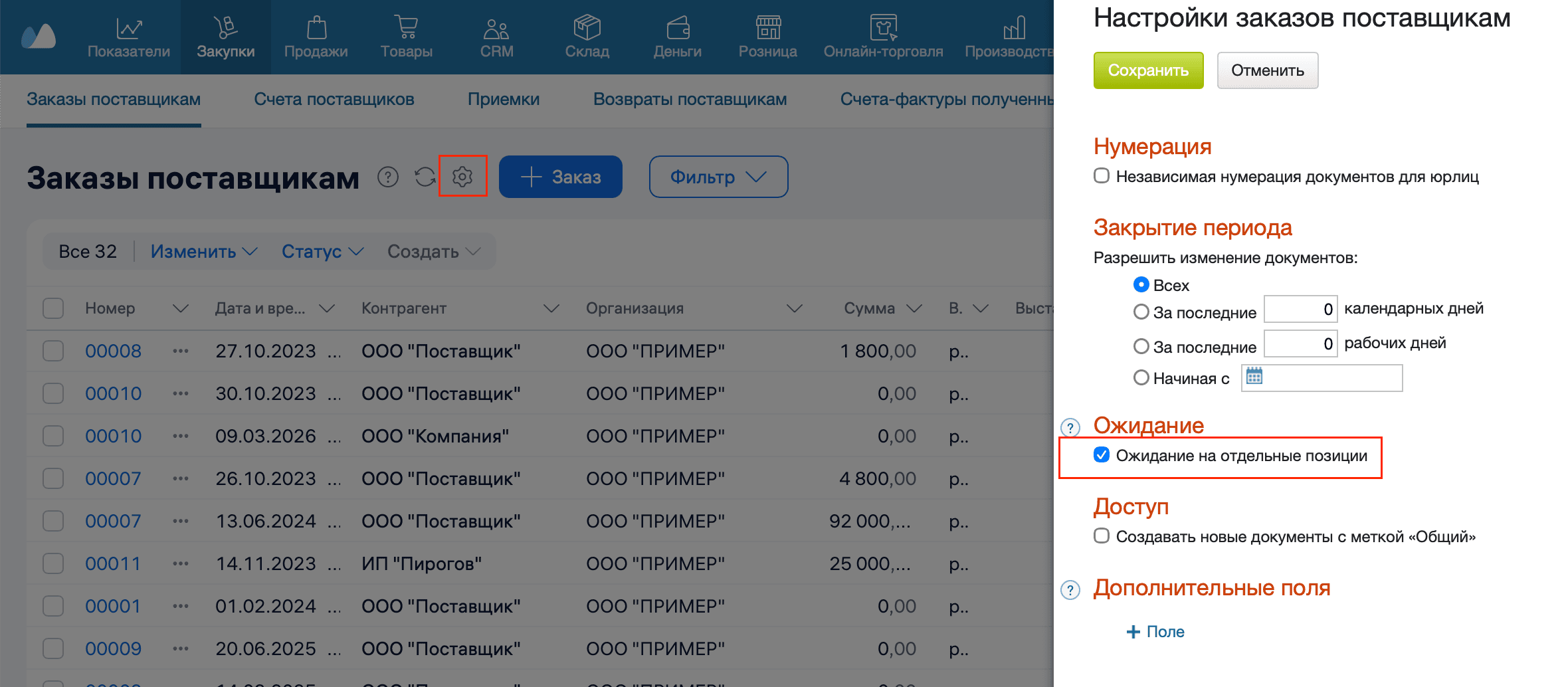Click the рабочих дней number input field
Viewport: 1568px width, 687px height.
(1300, 343)
